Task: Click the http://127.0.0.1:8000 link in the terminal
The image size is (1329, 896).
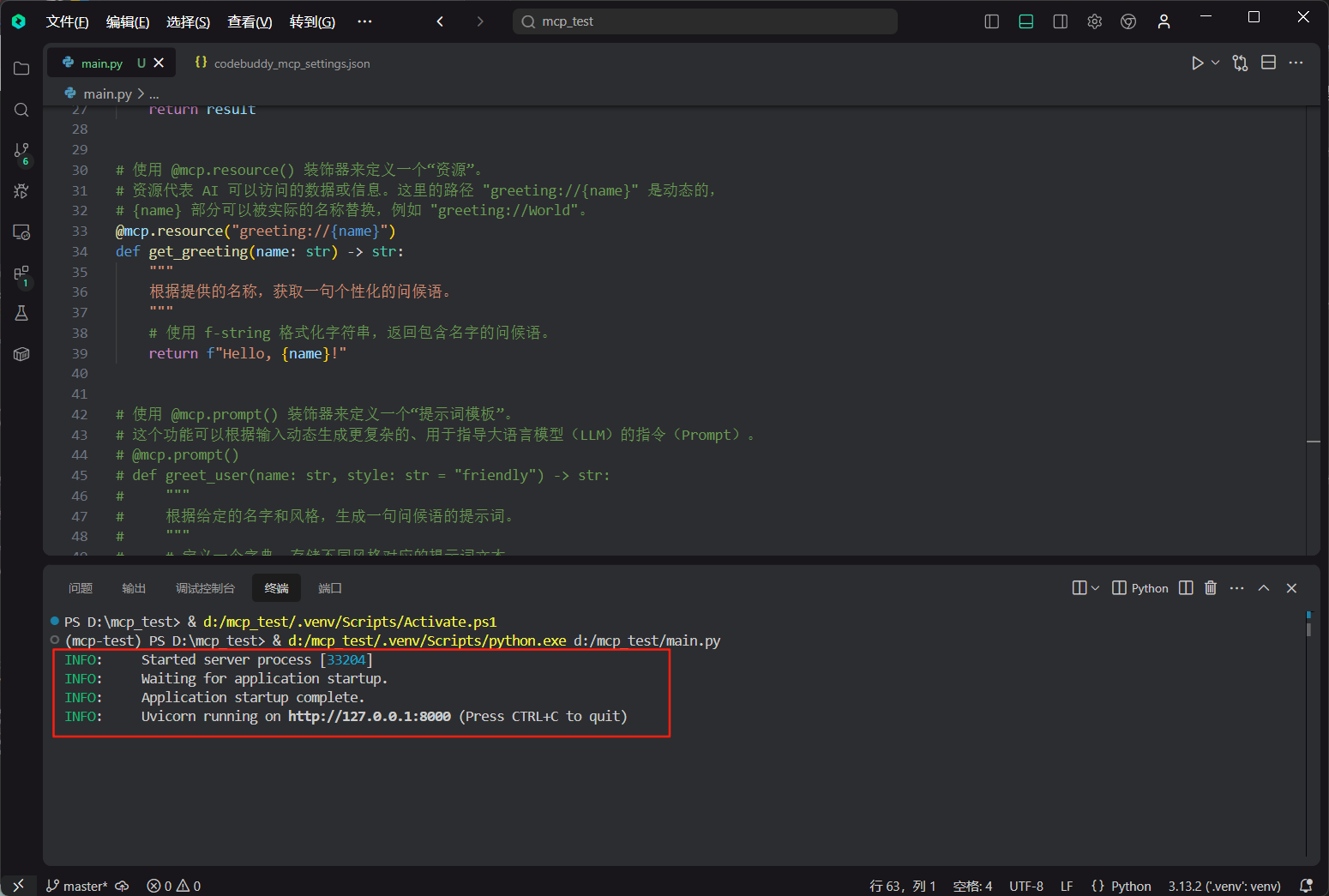Action: tap(370, 716)
